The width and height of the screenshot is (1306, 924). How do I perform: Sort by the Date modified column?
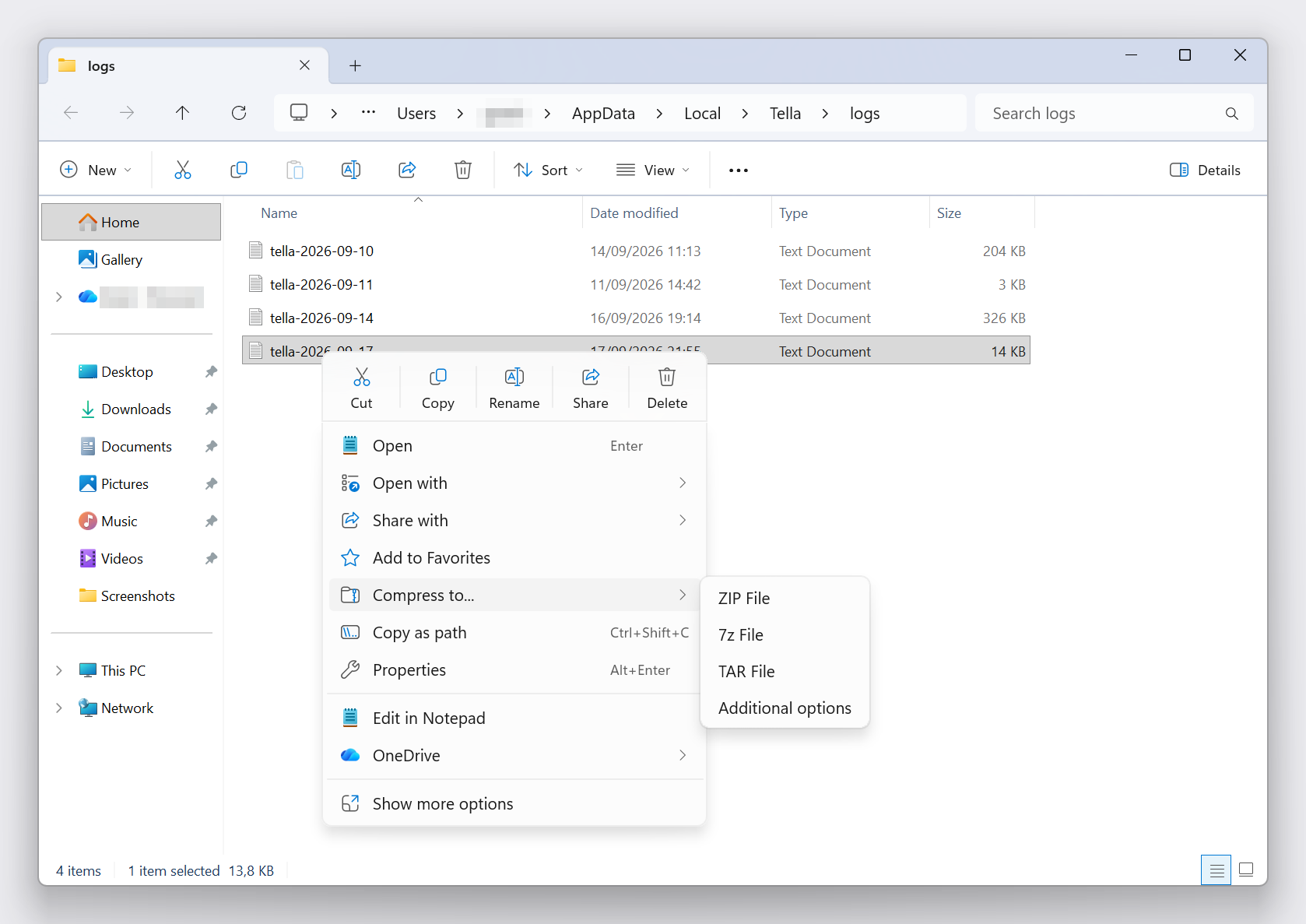[x=676, y=213]
